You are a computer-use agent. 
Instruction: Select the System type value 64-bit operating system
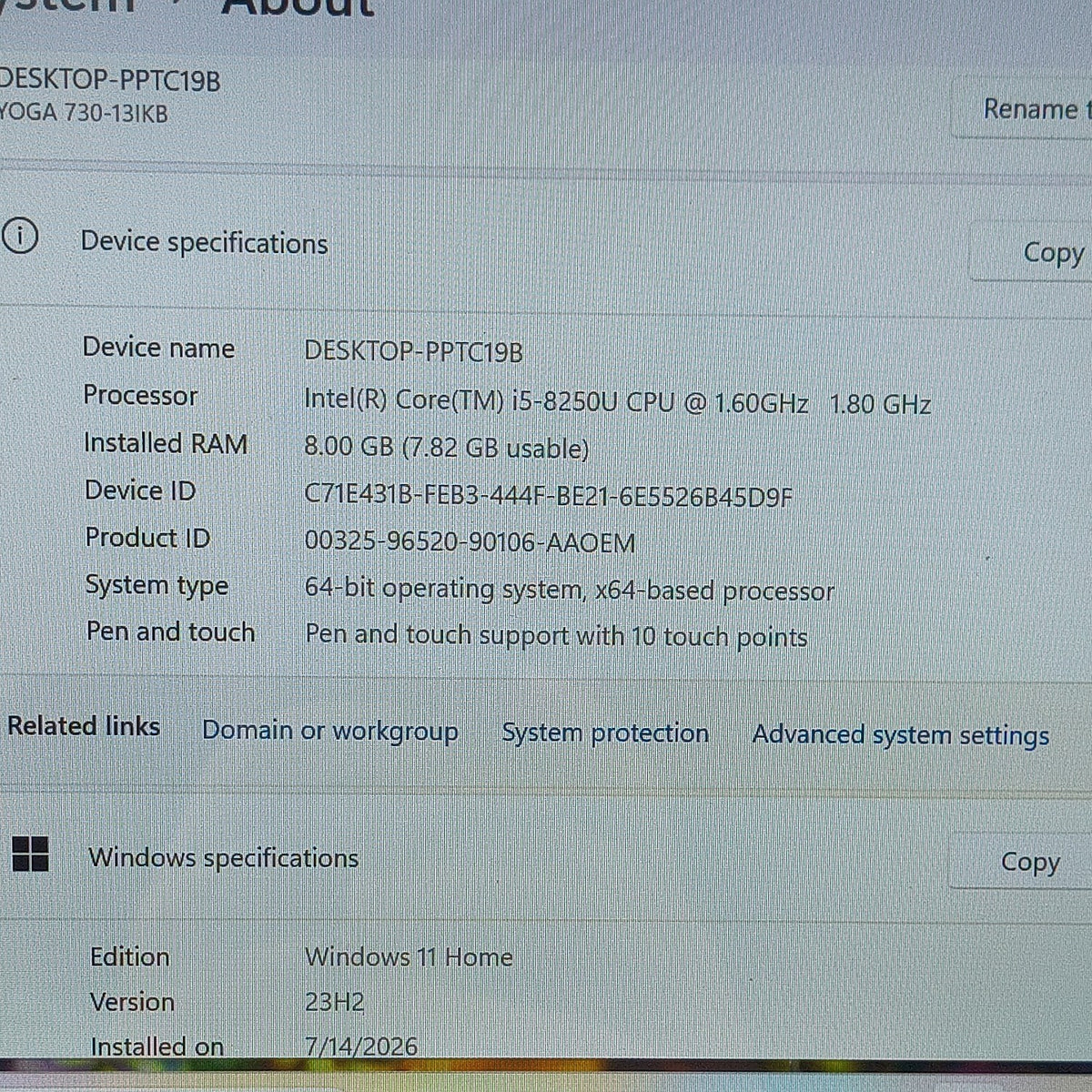[x=569, y=590]
